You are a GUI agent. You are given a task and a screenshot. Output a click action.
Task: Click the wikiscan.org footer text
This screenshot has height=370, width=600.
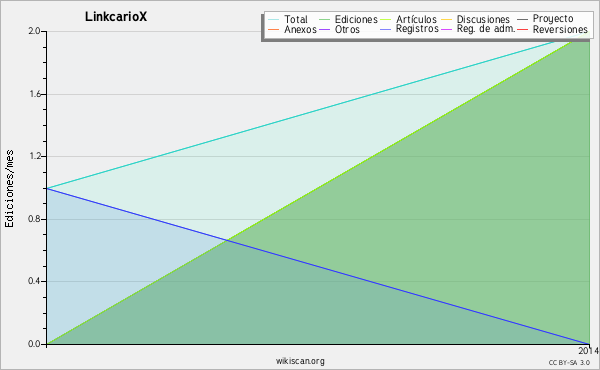click(300, 361)
